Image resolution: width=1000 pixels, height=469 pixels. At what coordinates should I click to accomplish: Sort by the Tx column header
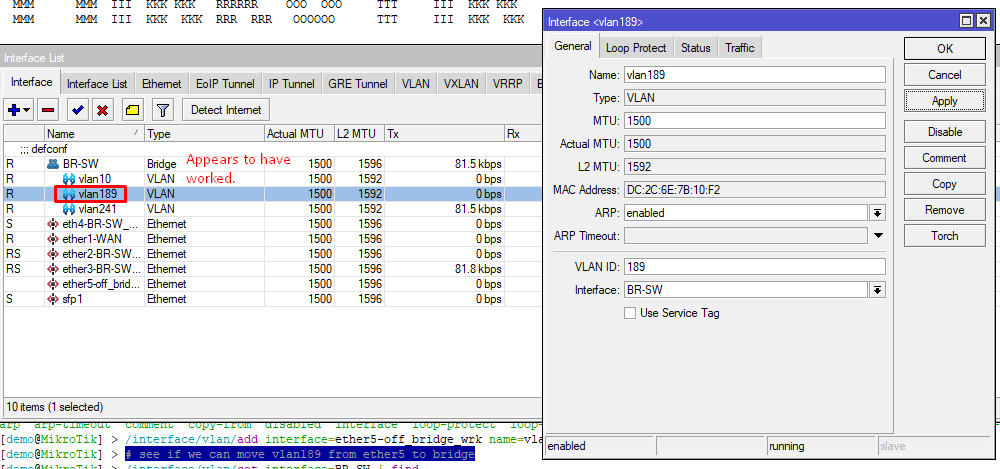[444, 134]
